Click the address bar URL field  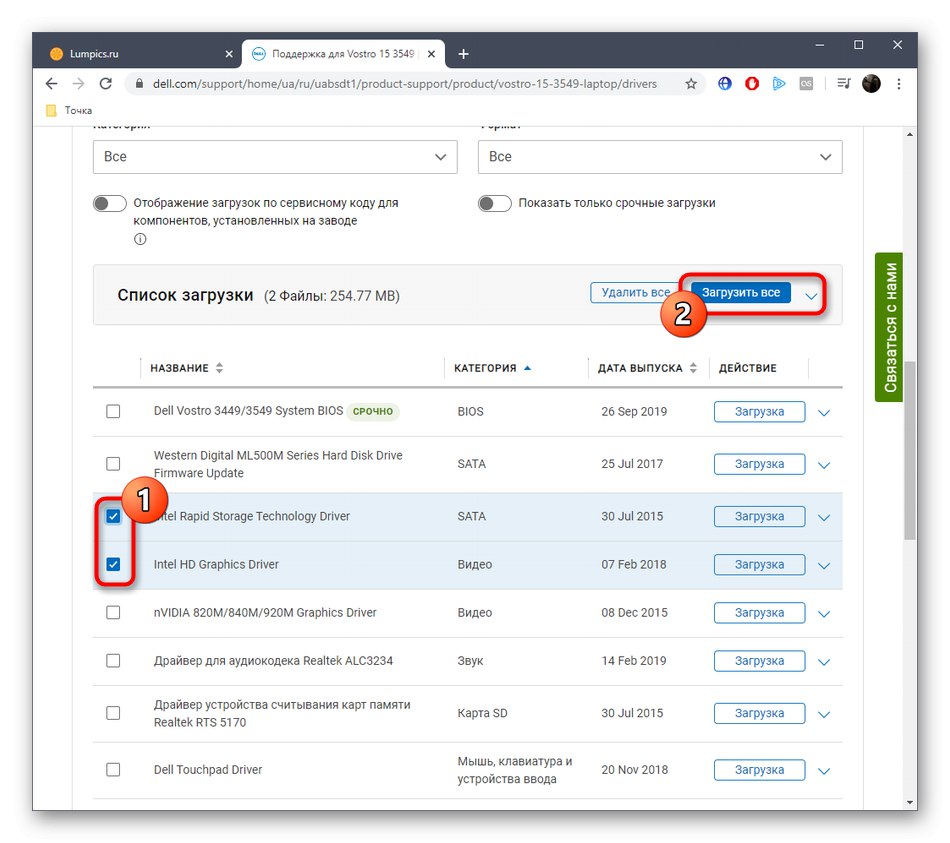pos(404,84)
